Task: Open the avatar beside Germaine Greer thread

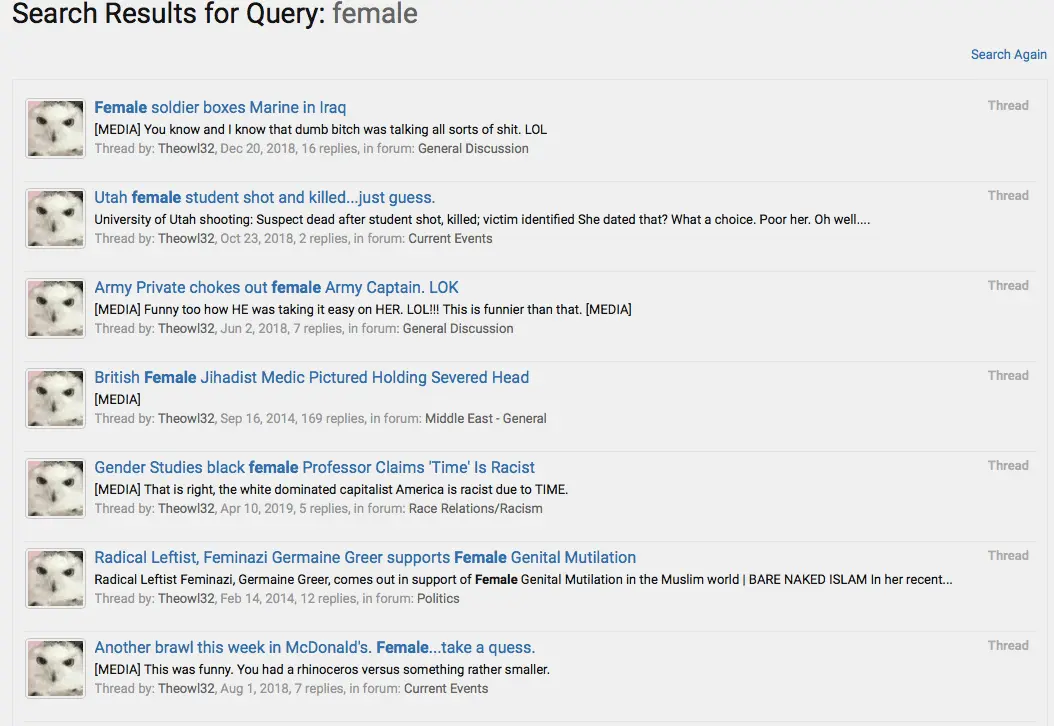Action: pos(55,578)
